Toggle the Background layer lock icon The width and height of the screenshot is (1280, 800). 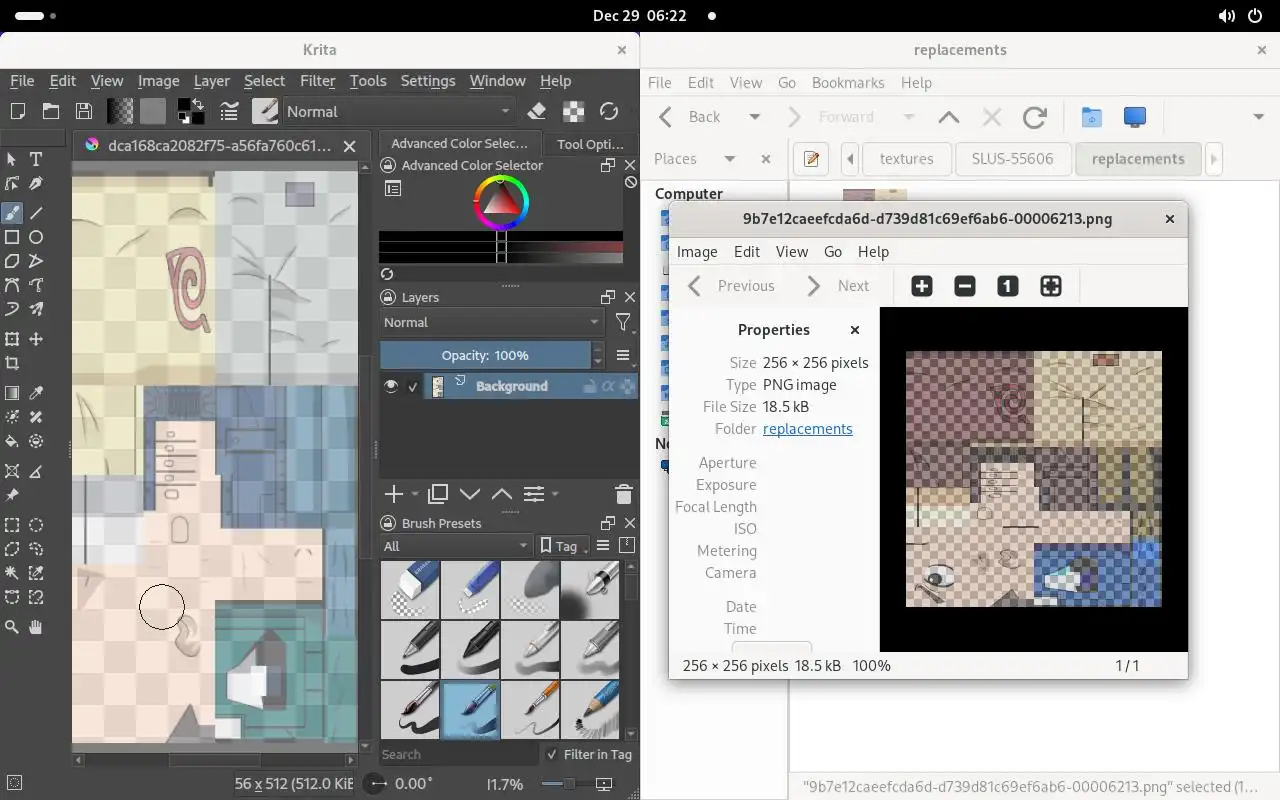[590, 386]
